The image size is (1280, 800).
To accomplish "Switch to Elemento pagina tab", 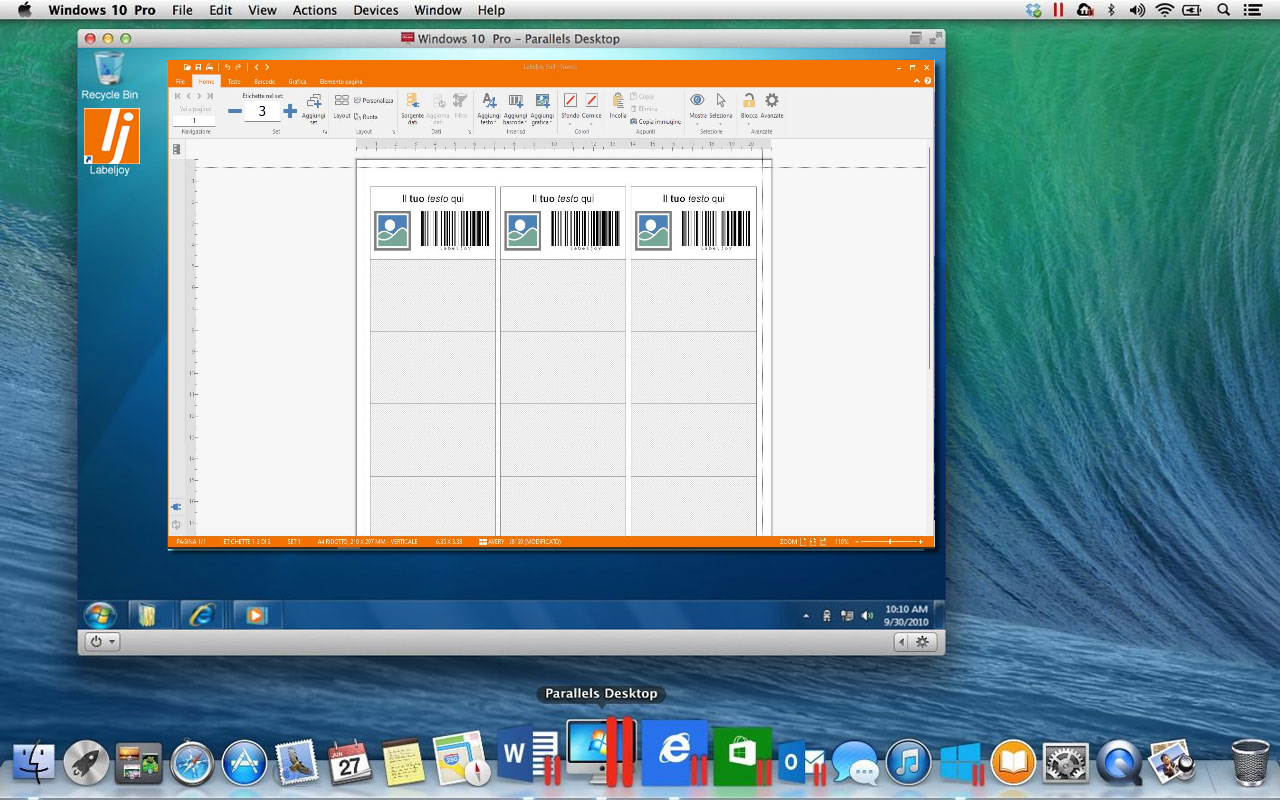I will click(x=341, y=81).
